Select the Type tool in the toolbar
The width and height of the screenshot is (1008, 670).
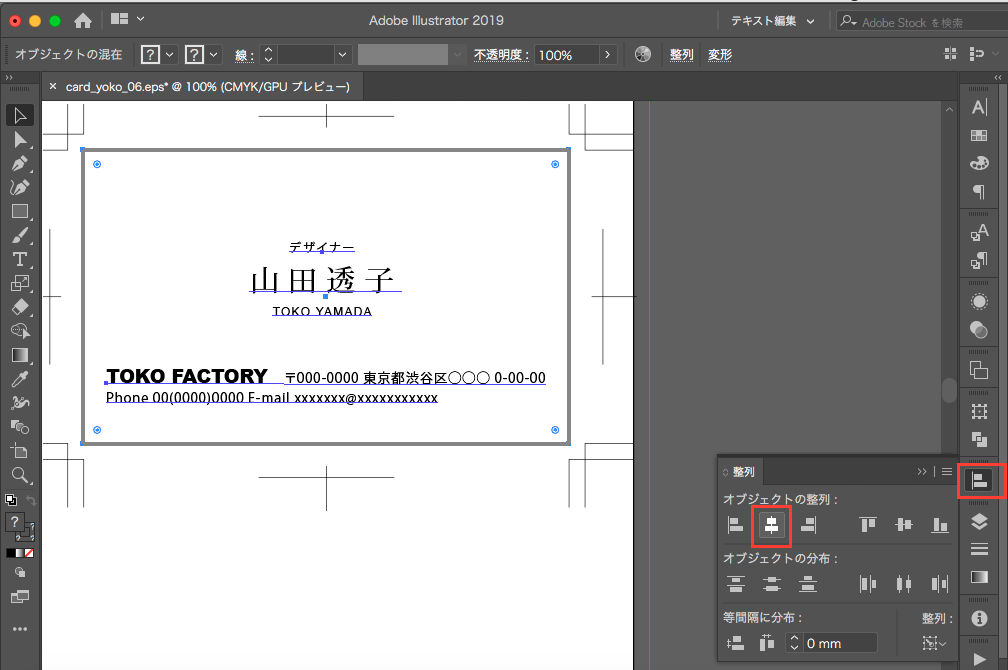19,259
